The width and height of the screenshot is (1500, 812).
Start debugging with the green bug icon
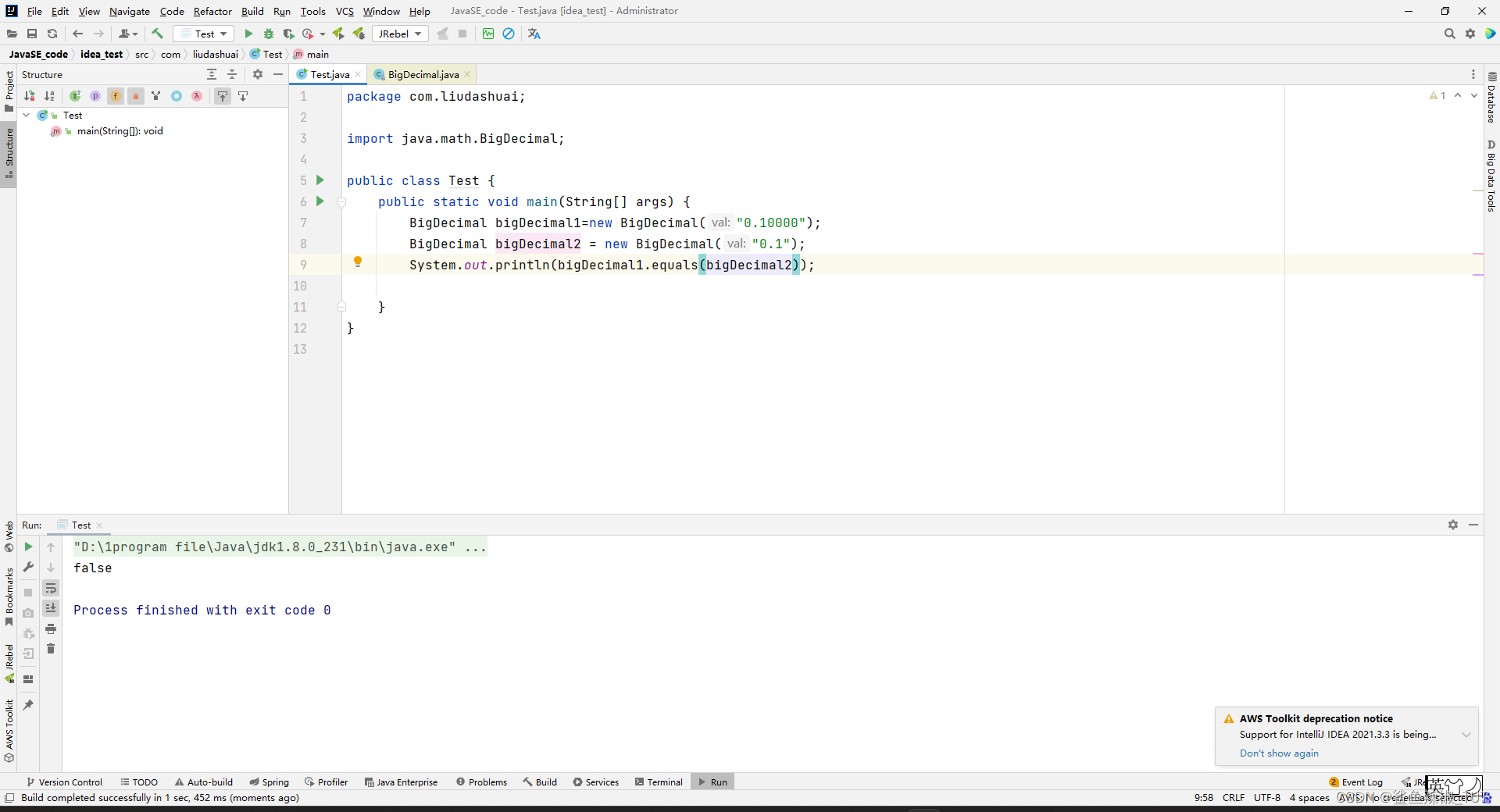coord(269,34)
